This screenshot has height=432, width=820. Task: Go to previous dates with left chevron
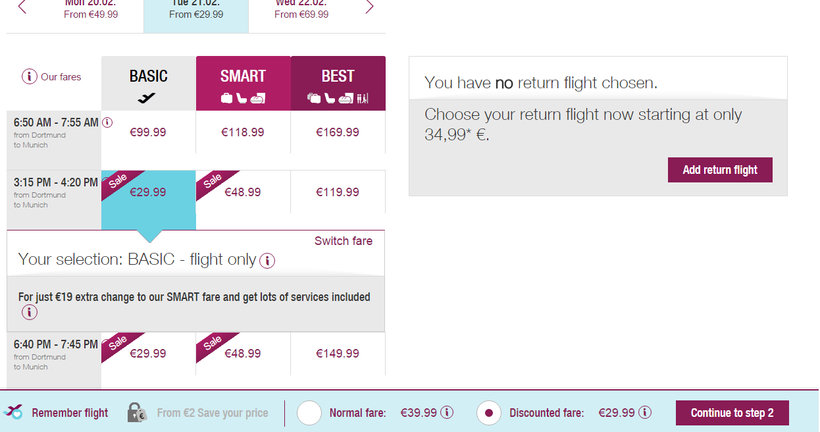click(x=22, y=8)
